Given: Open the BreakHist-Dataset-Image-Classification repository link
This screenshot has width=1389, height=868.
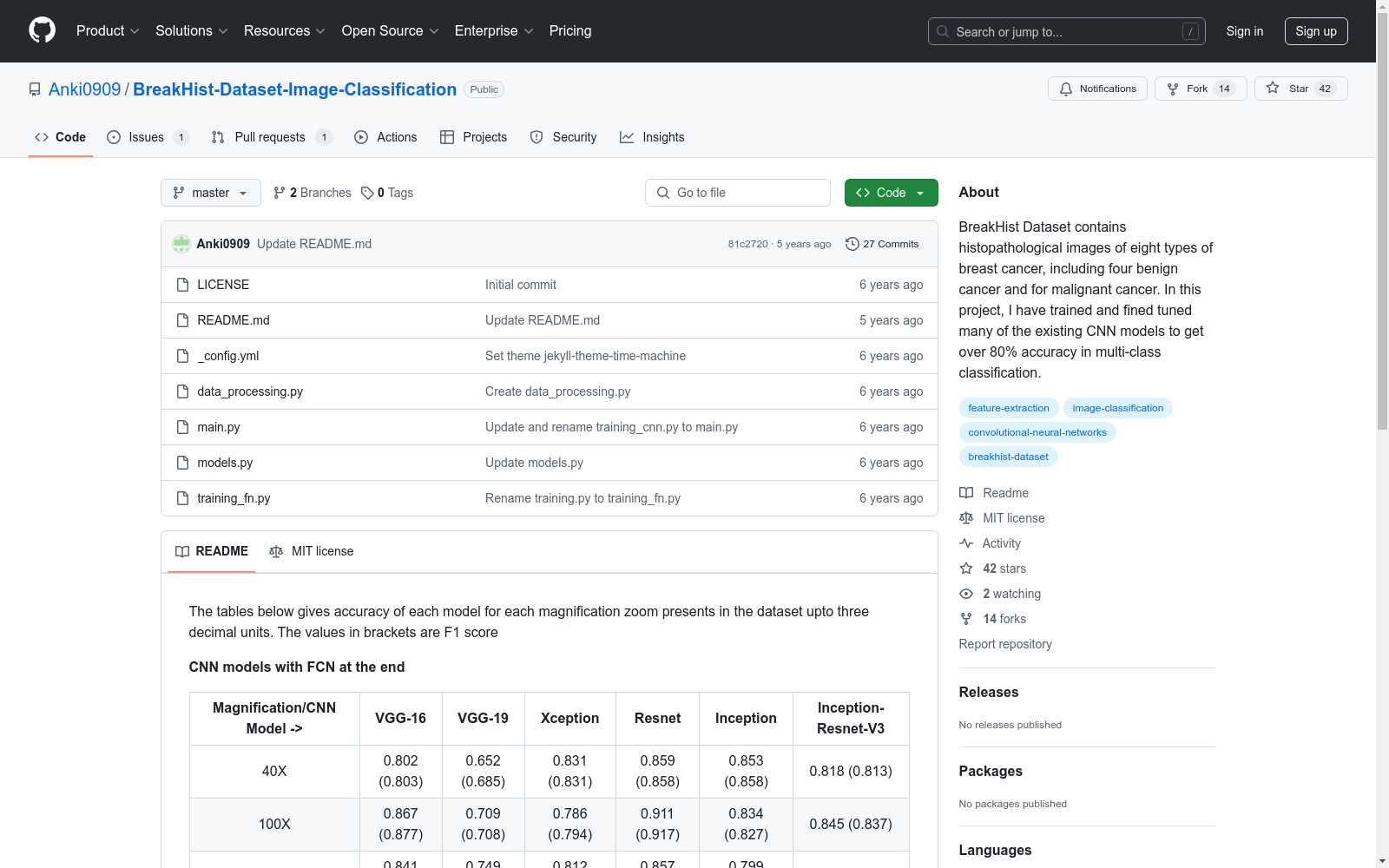Looking at the screenshot, I should pyautogui.click(x=294, y=89).
